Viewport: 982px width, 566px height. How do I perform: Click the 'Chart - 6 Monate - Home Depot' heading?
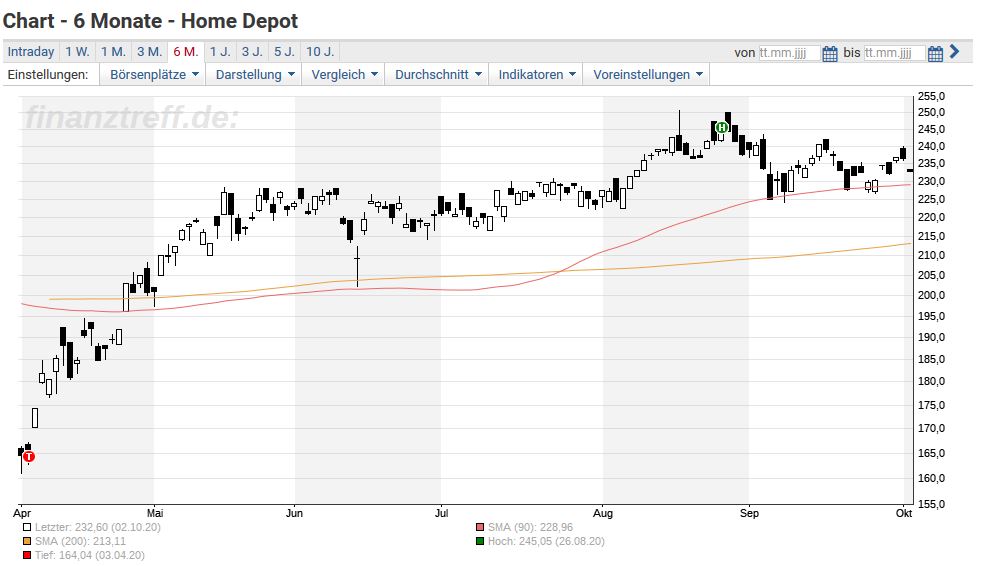coord(150,21)
